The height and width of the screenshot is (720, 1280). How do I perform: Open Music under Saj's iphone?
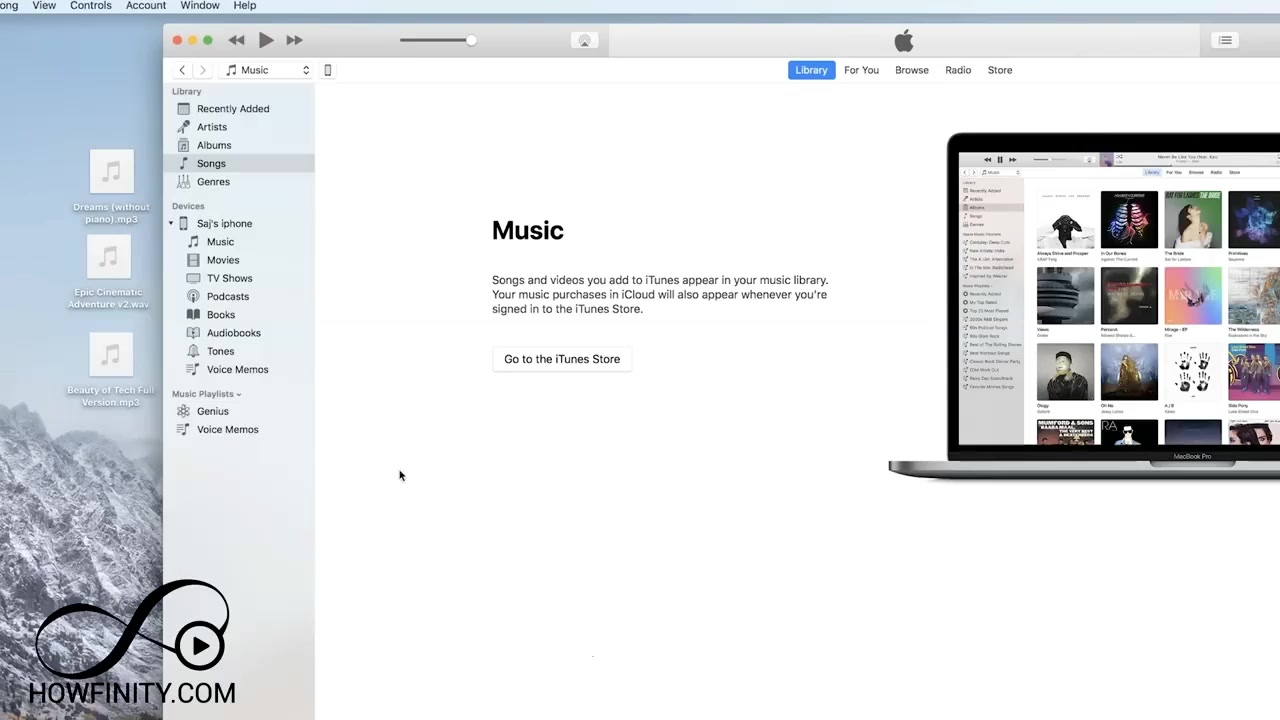click(240, 242)
